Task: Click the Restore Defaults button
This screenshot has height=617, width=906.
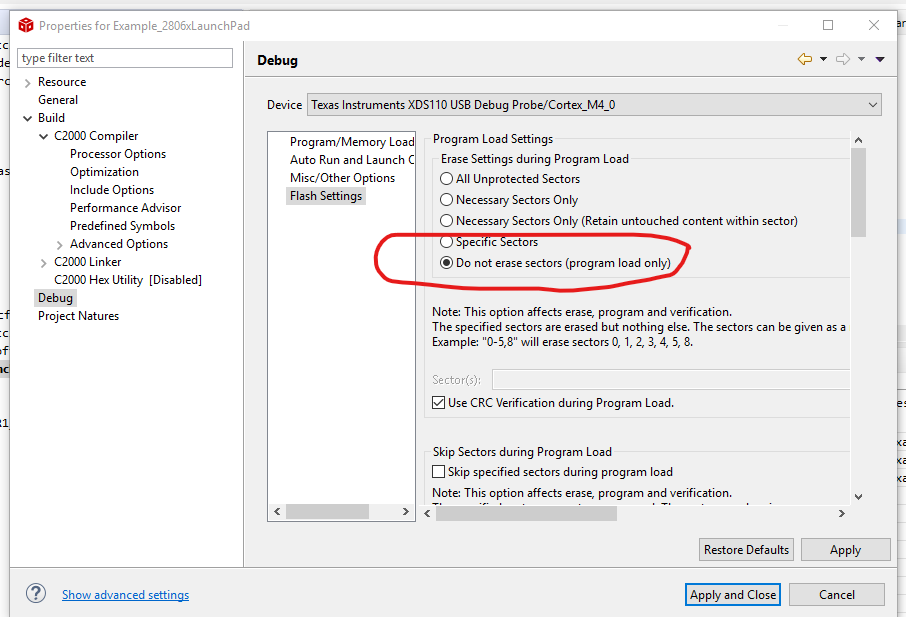Action: (x=747, y=549)
